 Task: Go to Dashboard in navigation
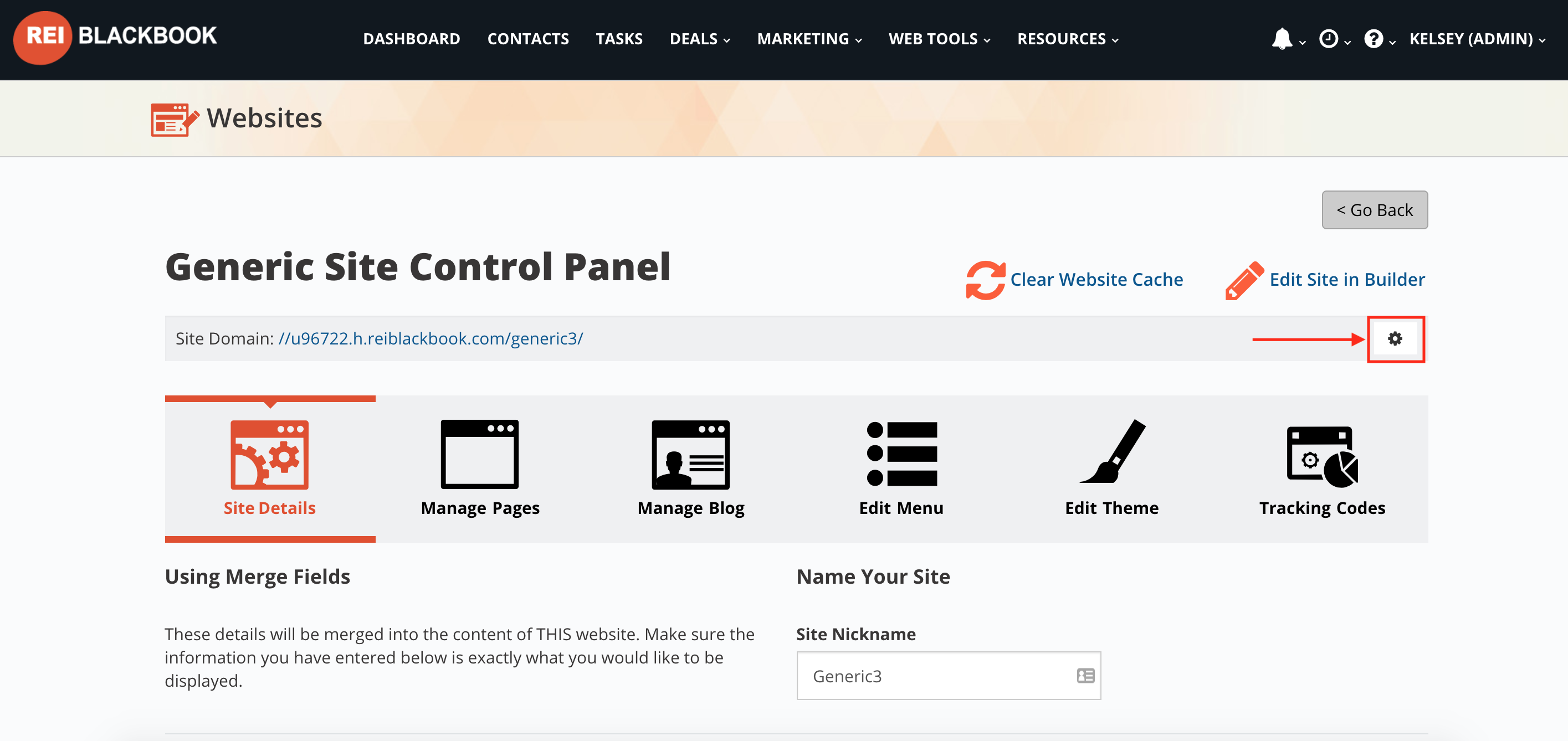pyautogui.click(x=412, y=39)
